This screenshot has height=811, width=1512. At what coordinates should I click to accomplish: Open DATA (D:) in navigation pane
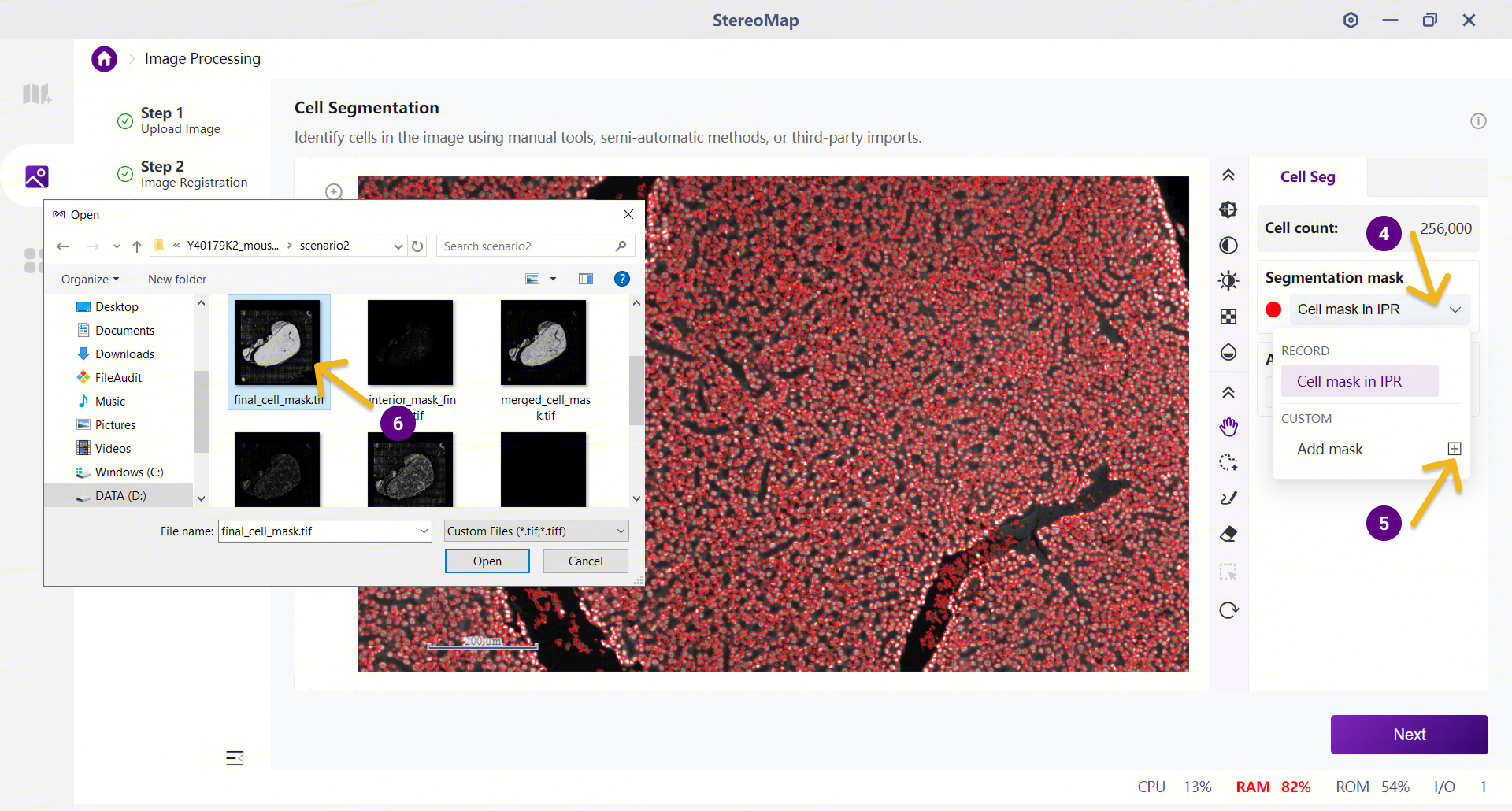(x=119, y=496)
